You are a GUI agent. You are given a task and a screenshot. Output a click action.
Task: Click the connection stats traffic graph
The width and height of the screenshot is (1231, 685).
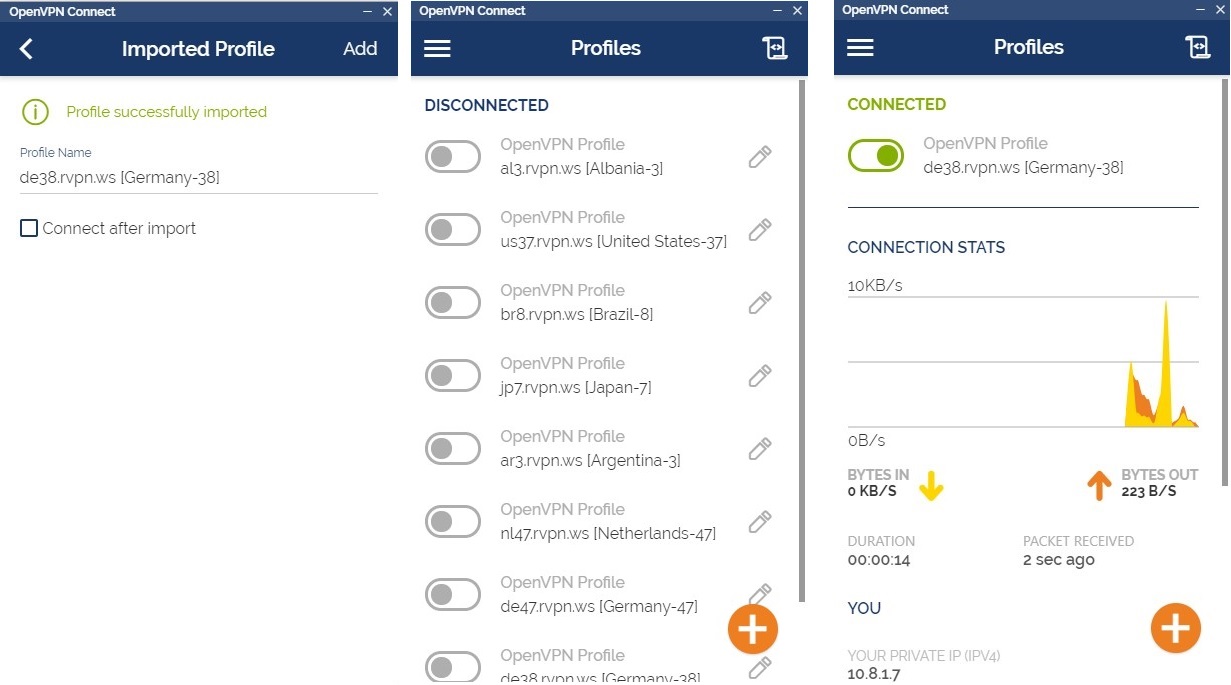[1023, 363]
